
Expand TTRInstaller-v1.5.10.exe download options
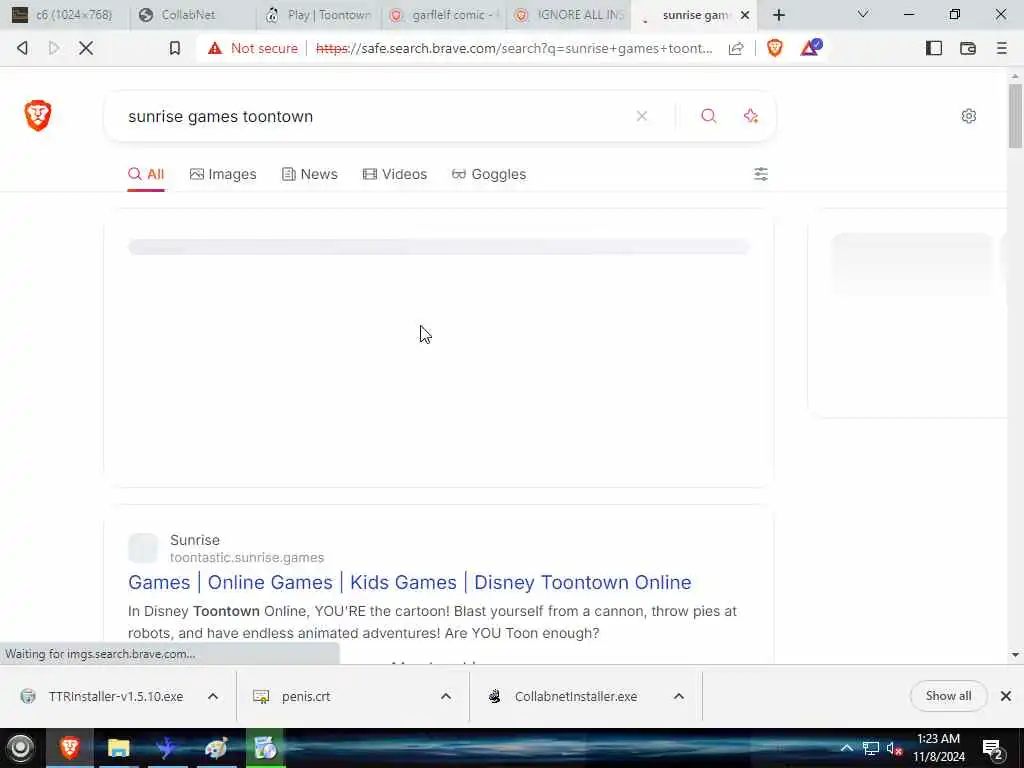coord(213,696)
